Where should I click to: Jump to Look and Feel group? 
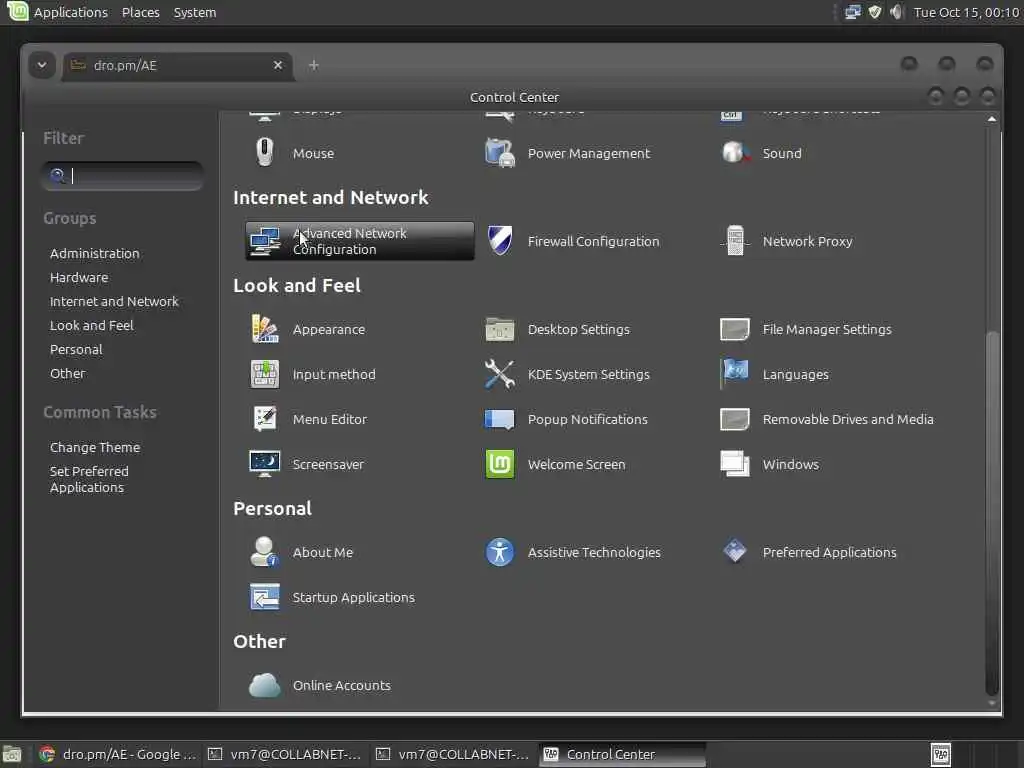click(91, 325)
